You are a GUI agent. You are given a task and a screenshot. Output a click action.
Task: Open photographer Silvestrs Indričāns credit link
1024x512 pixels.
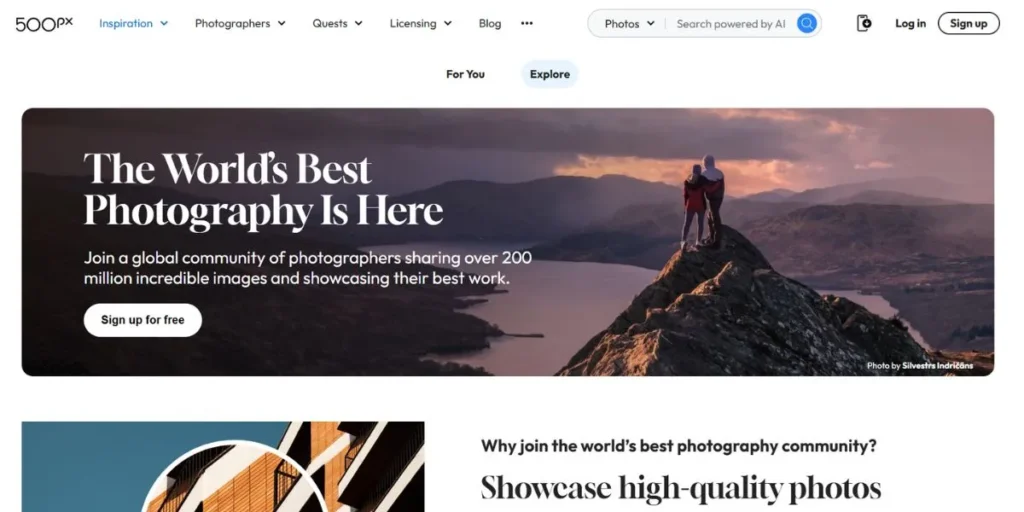pyautogui.click(x=937, y=366)
